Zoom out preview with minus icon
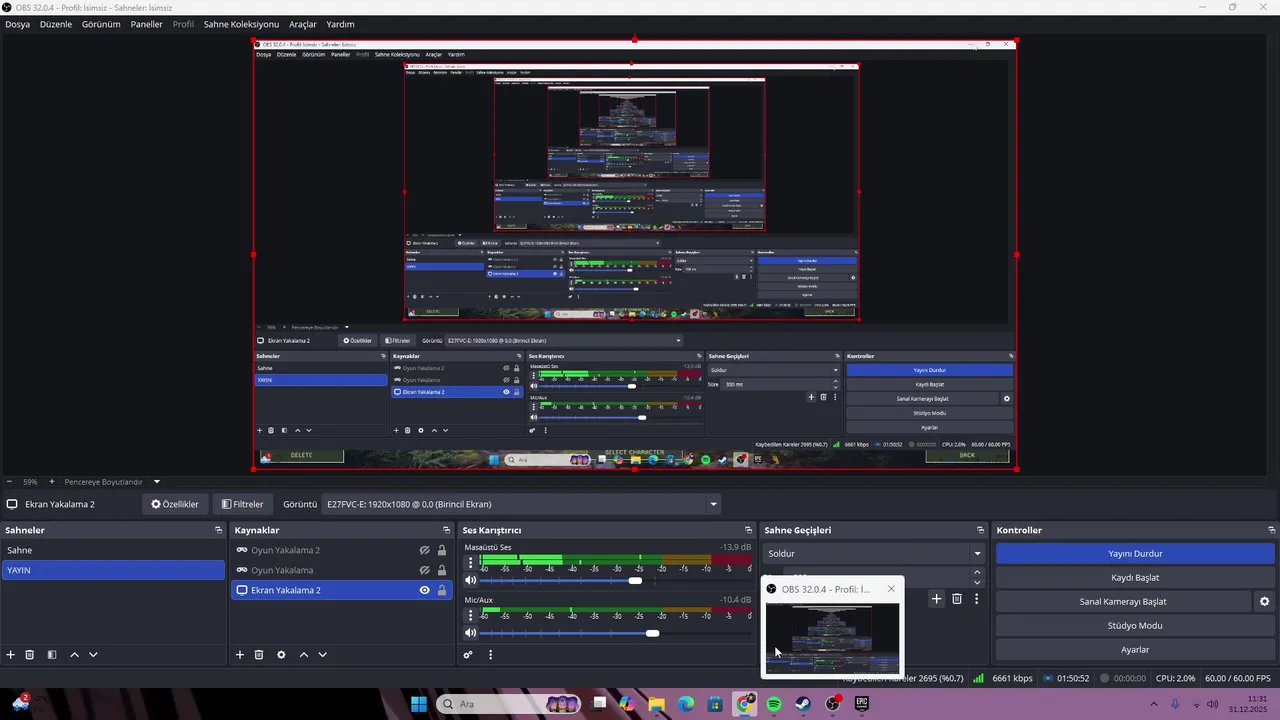This screenshot has width=1280, height=720. click(8, 482)
